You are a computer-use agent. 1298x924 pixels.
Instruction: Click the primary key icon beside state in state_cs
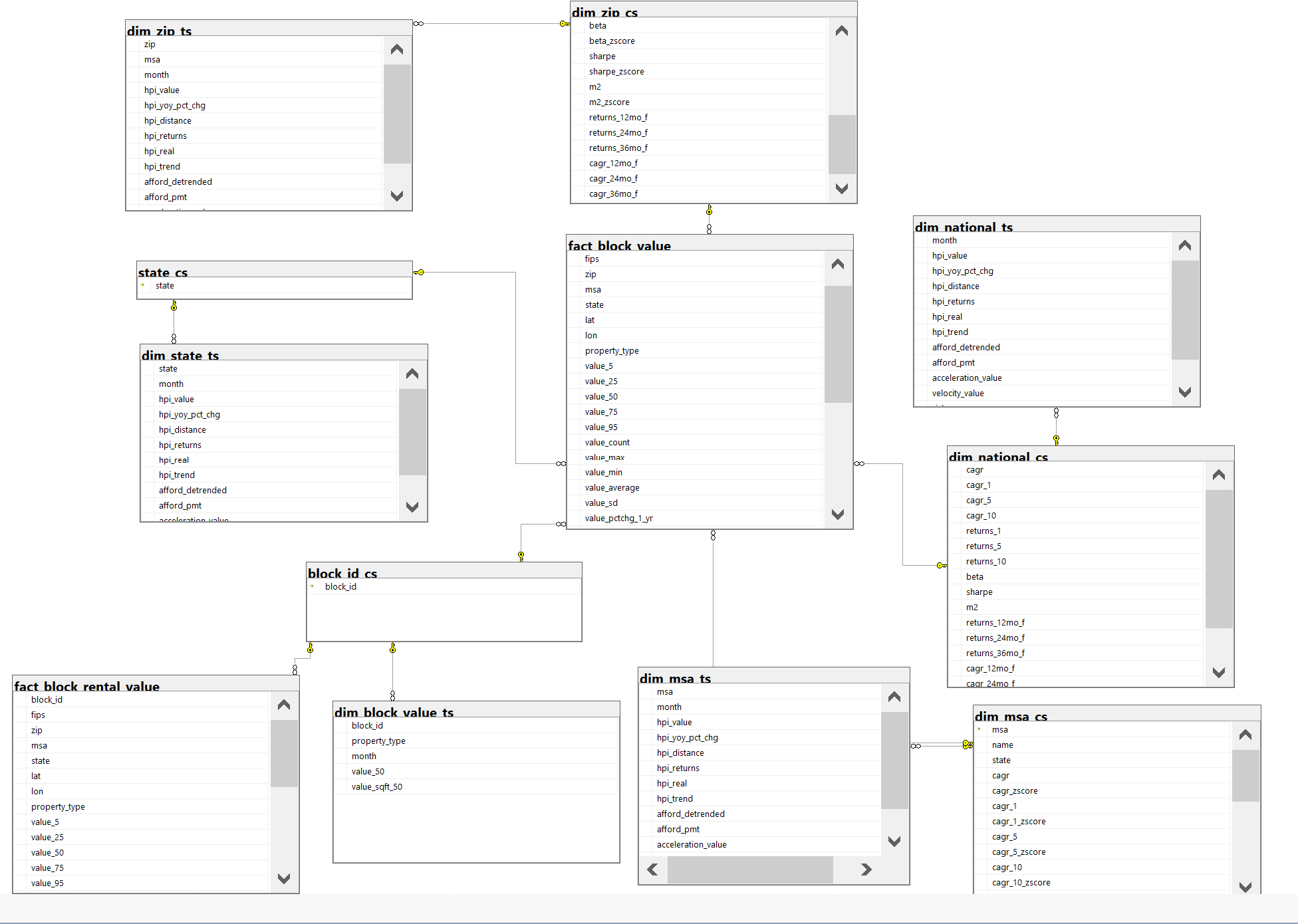[143, 285]
